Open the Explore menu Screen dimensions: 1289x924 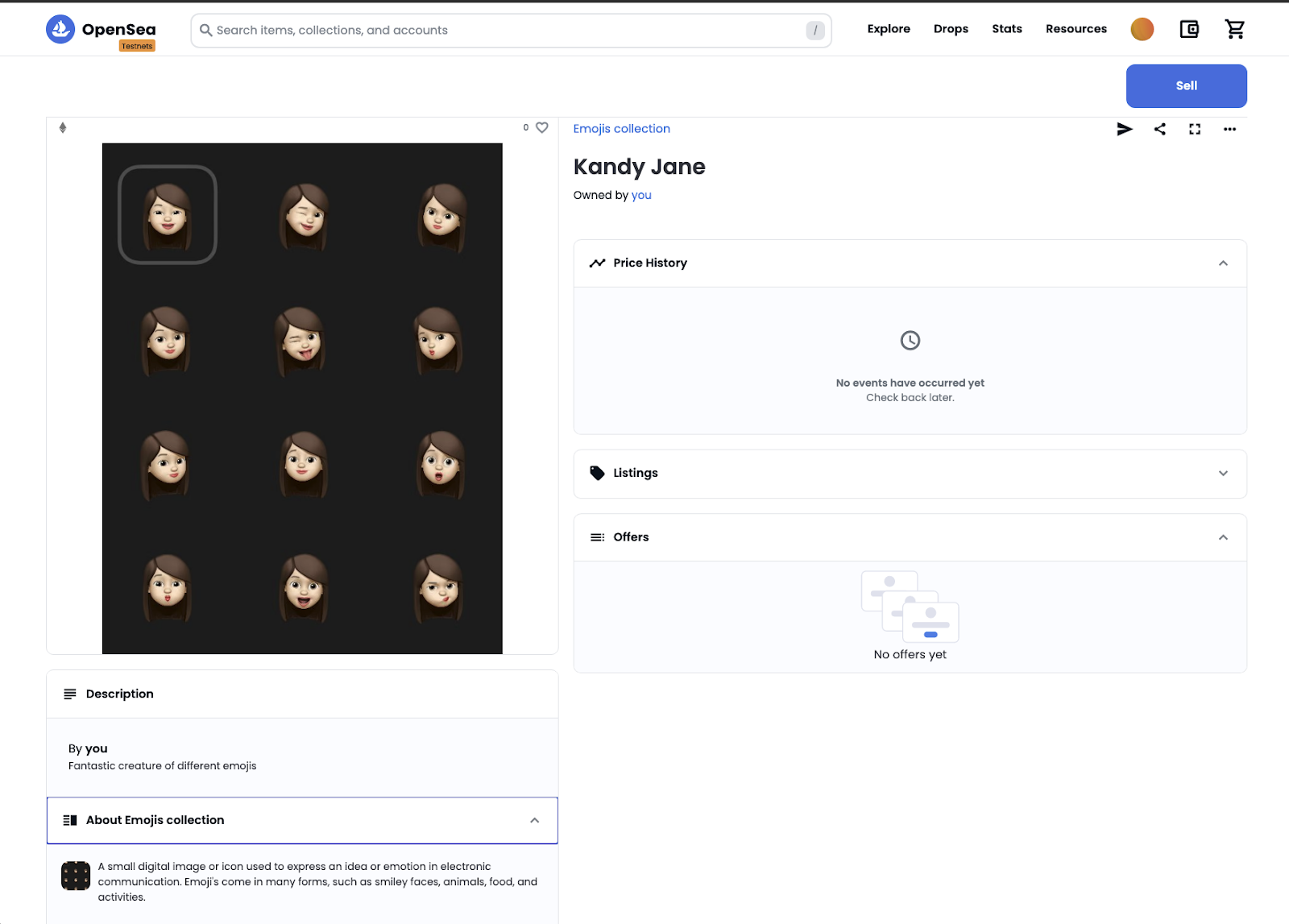tap(889, 29)
